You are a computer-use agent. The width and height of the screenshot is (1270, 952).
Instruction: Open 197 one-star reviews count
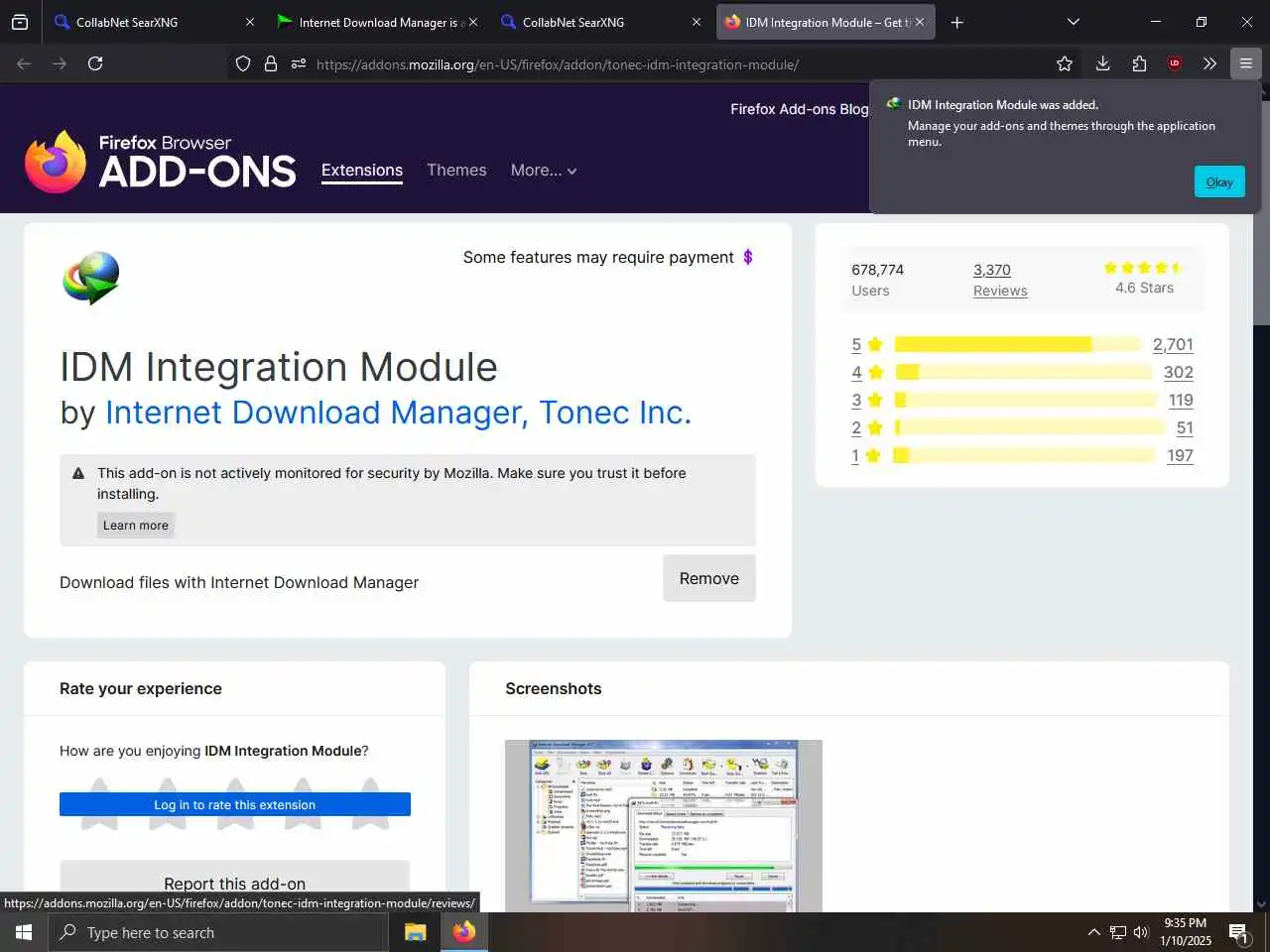1180,455
